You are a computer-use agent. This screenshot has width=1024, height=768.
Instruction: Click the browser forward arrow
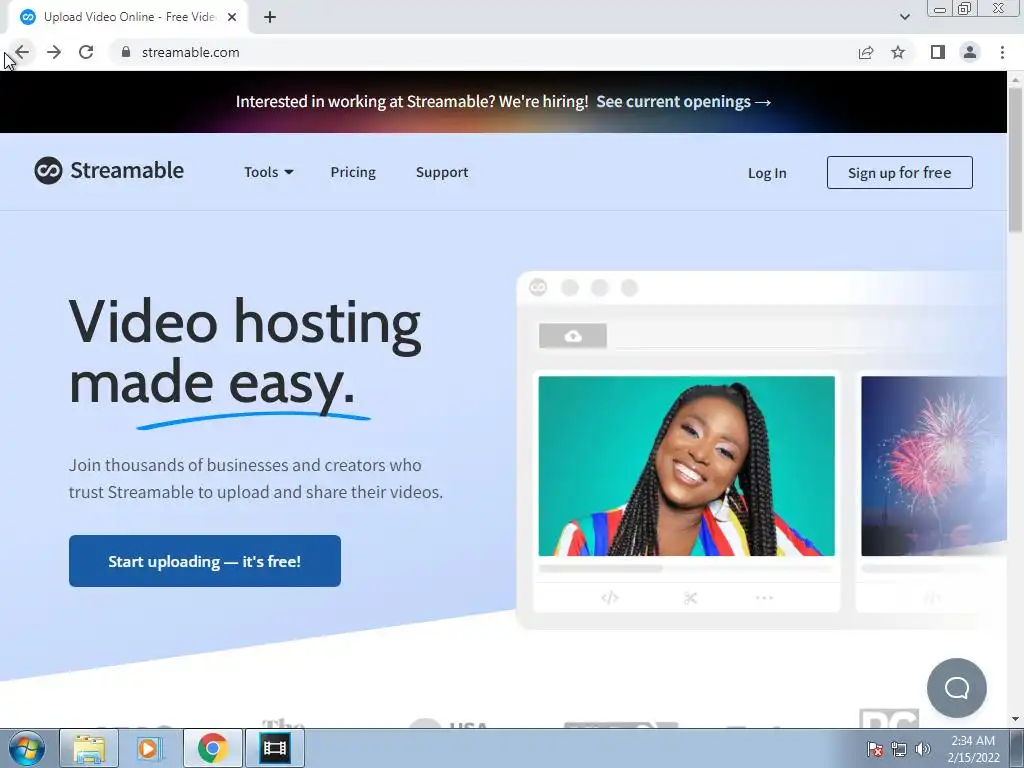point(54,52)
